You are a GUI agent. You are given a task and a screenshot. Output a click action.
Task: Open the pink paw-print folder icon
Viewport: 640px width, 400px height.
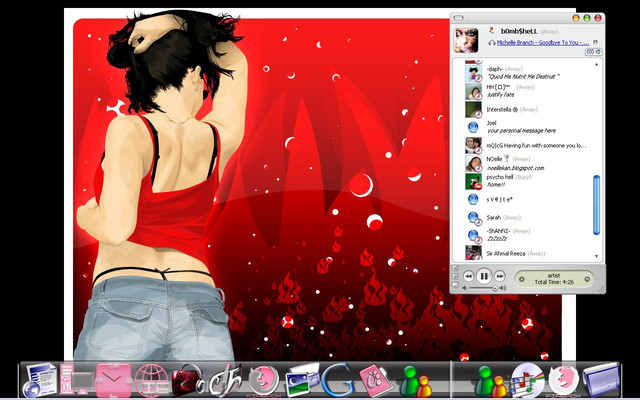click(376, 380)
